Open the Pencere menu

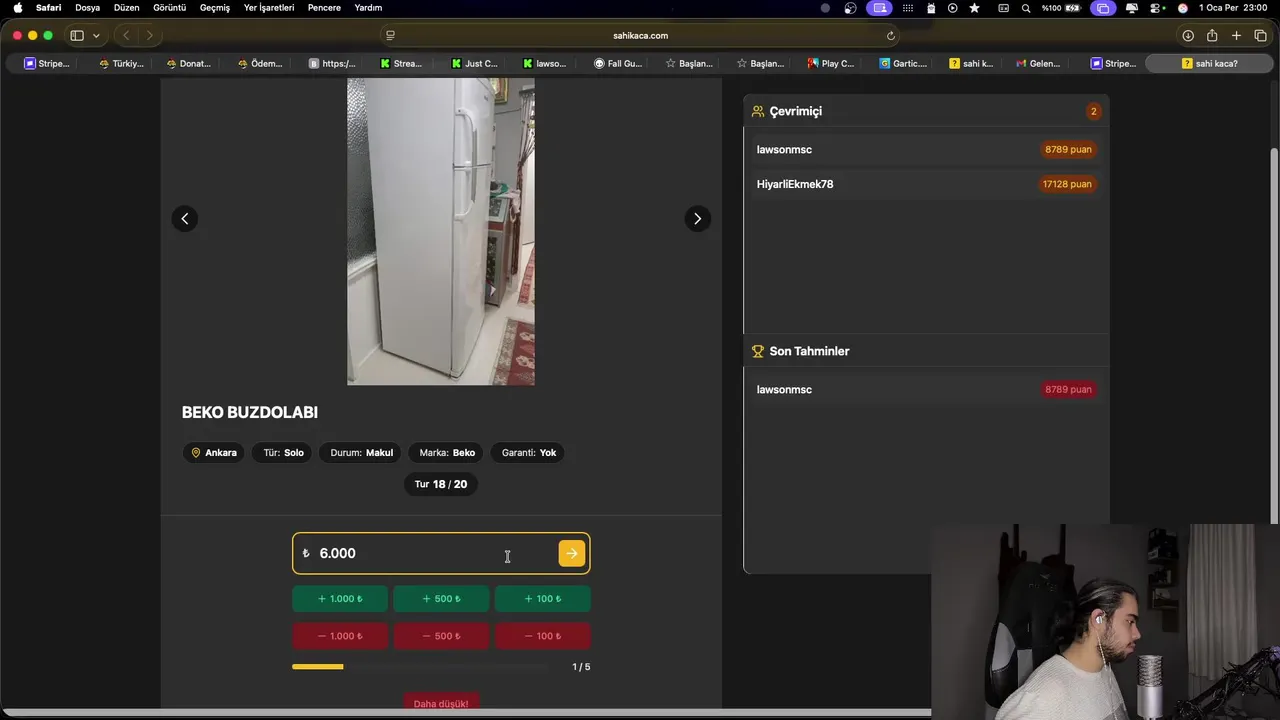click(x=324, y=7)
